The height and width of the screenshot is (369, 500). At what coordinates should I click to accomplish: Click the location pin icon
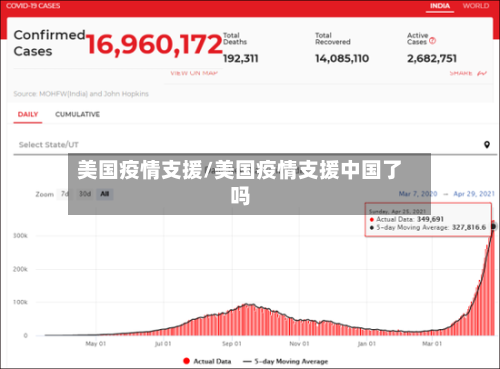(x=487, y=145)
